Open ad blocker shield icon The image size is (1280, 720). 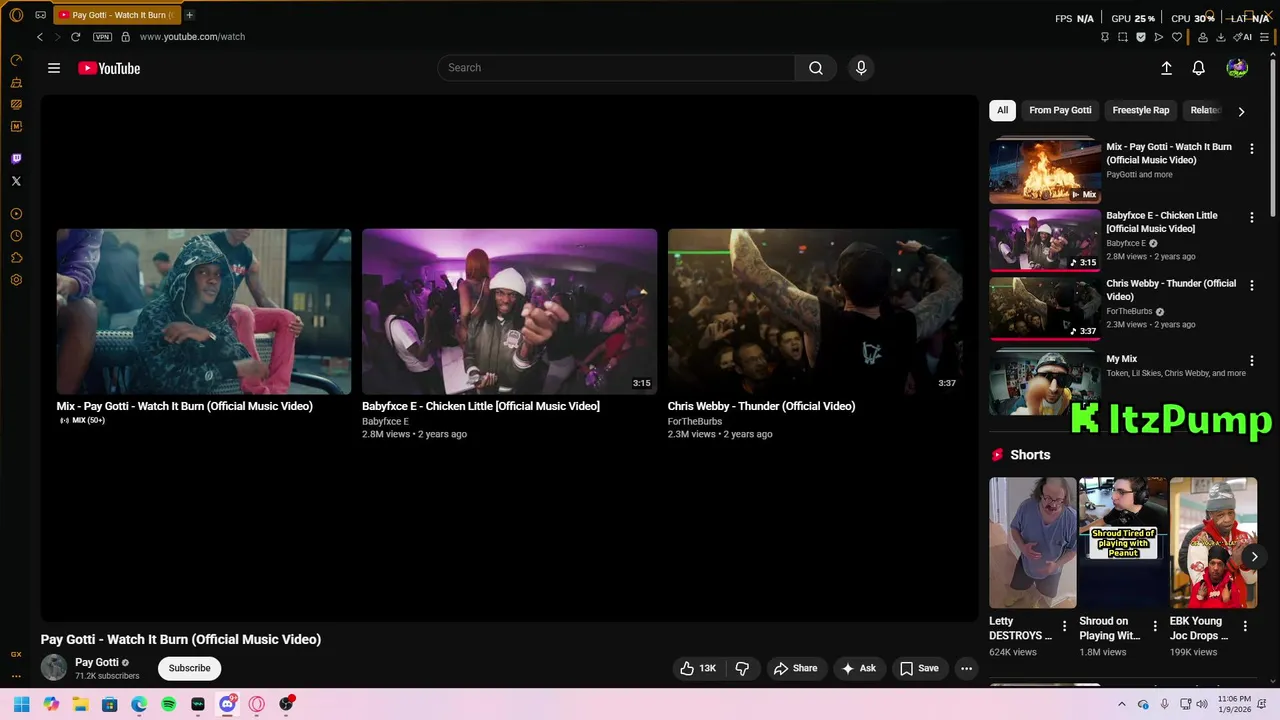tap(1141, 37)
